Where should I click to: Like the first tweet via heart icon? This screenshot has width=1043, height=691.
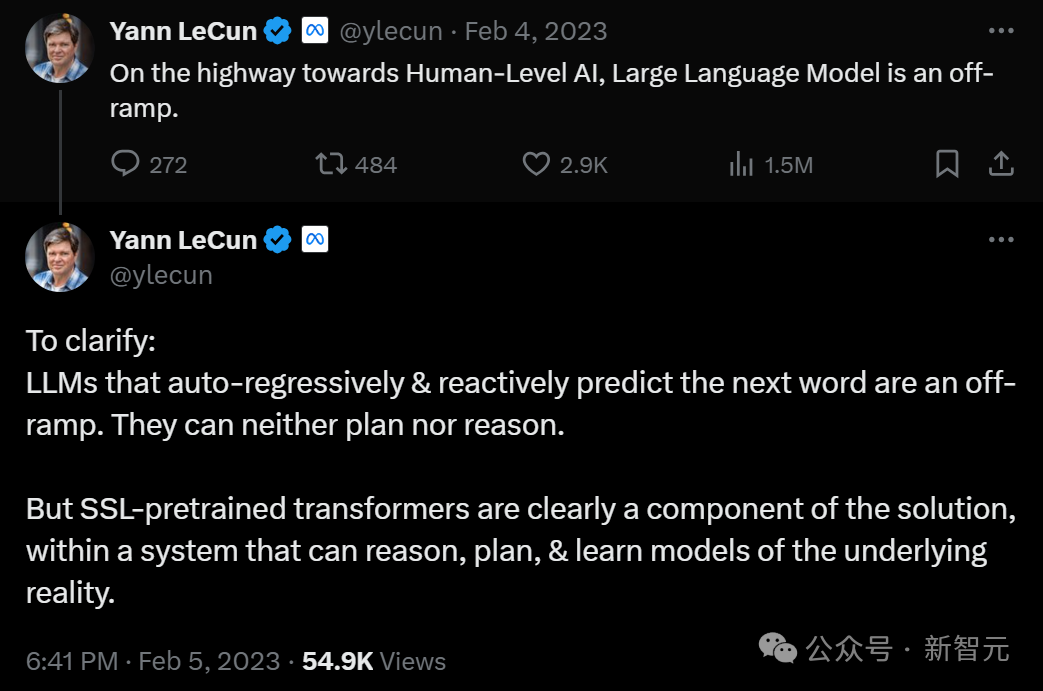pos(537,164)
